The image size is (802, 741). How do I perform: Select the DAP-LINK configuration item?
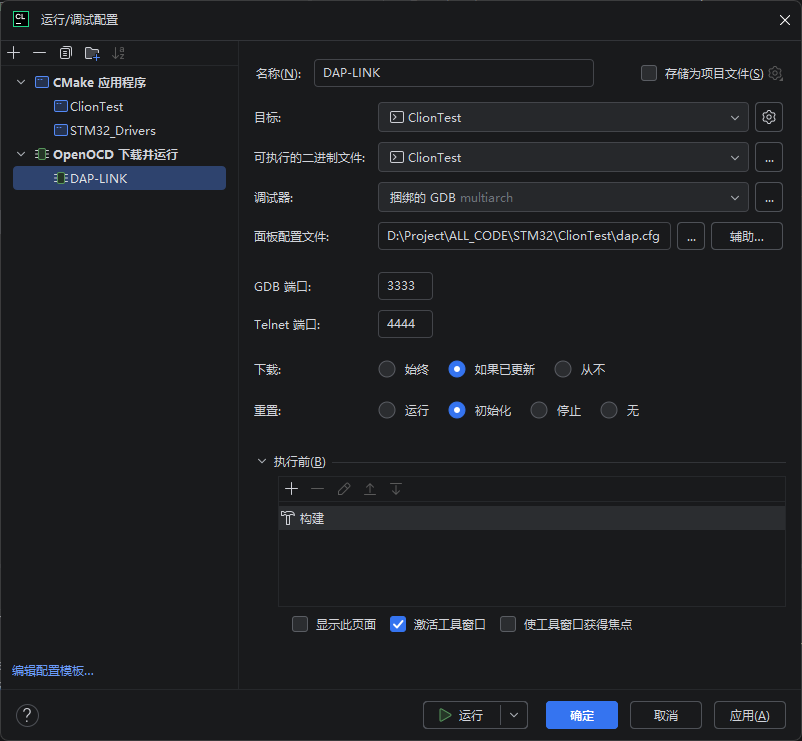tap(99, 178)
